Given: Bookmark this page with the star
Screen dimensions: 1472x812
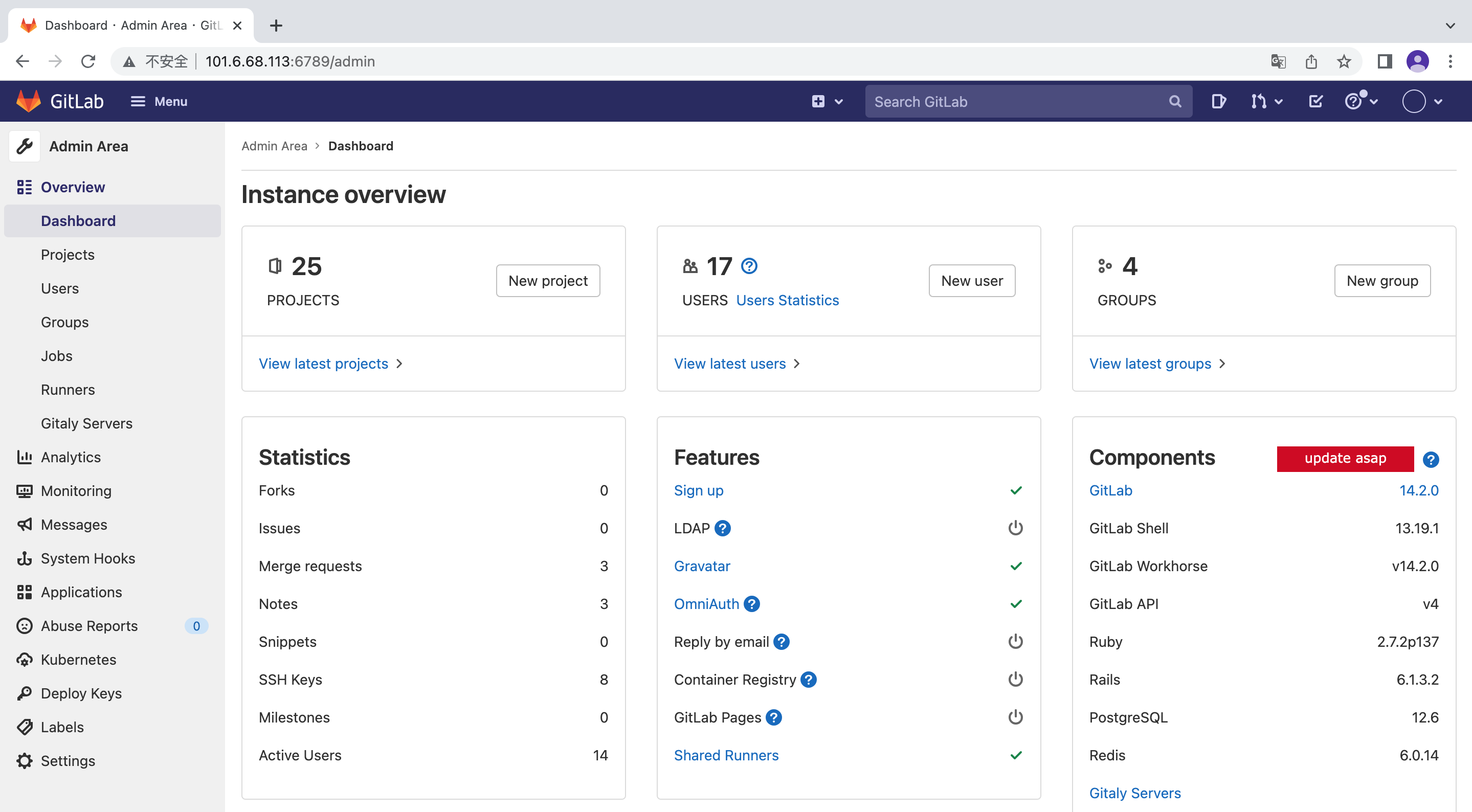Looking at the screenshot, I should click(x=1344, y=61).
